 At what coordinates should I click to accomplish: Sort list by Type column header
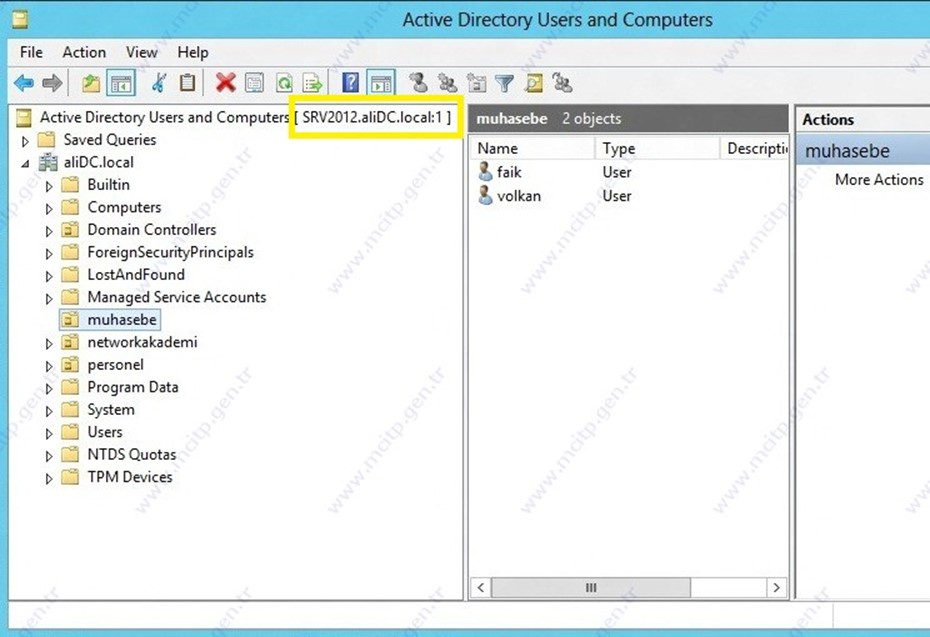[658, 148]
